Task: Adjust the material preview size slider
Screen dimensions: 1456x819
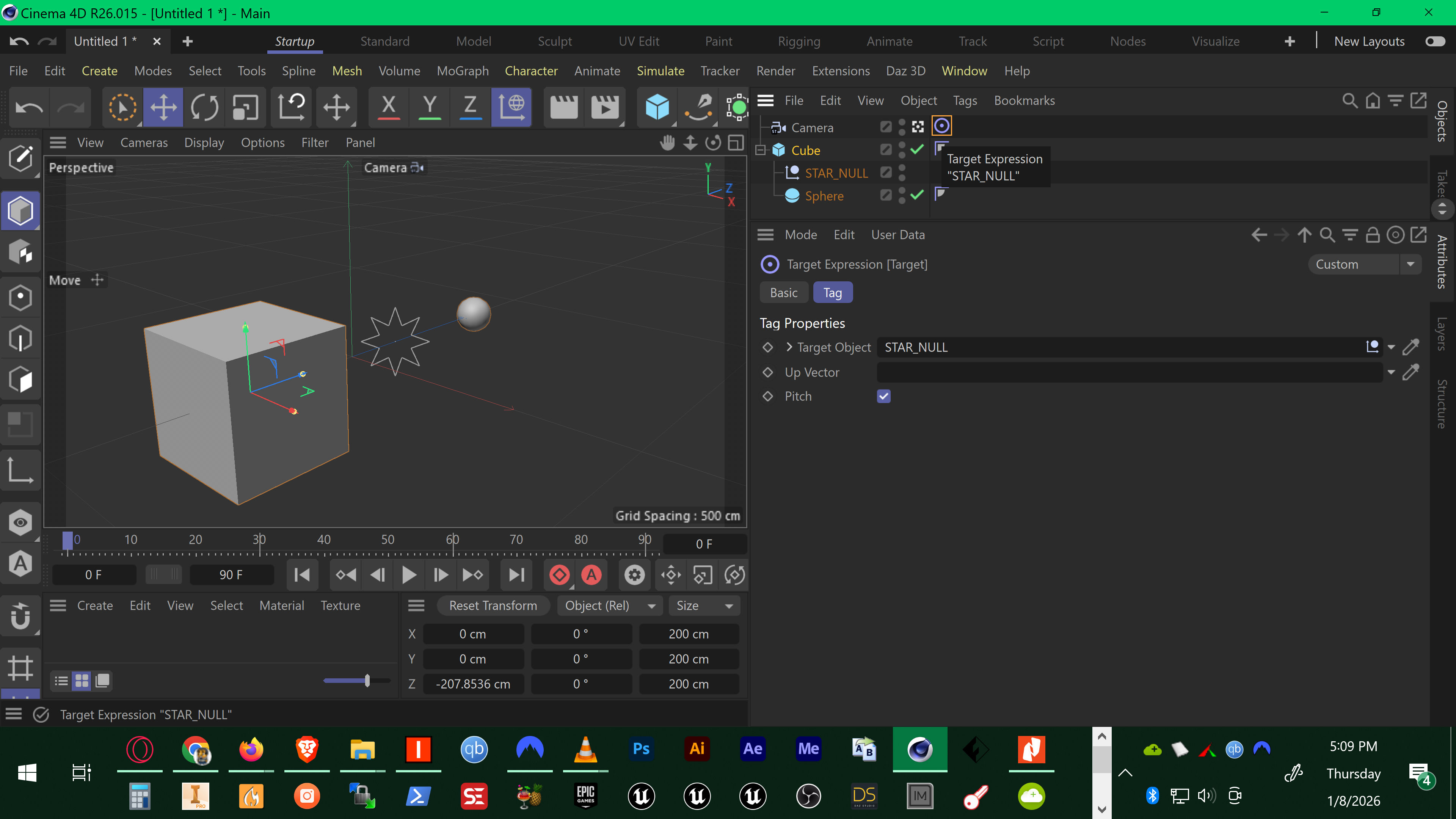Action: [367, 681]
